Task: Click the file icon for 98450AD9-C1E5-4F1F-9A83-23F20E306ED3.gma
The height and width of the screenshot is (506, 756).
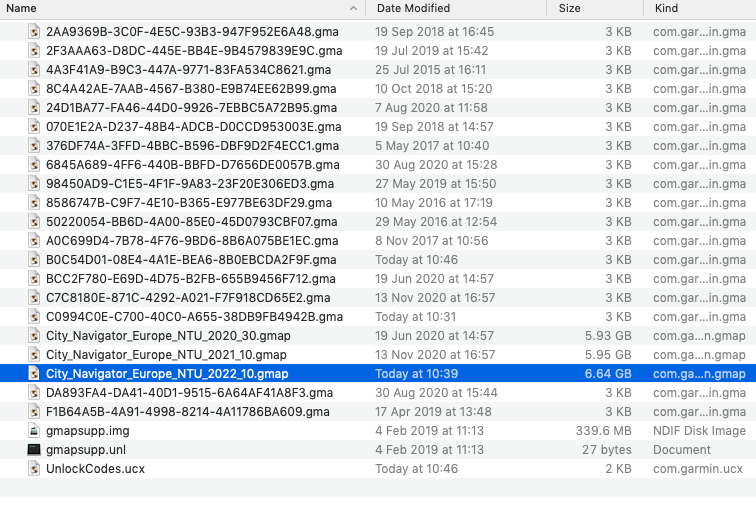Action: click(34, 184)
